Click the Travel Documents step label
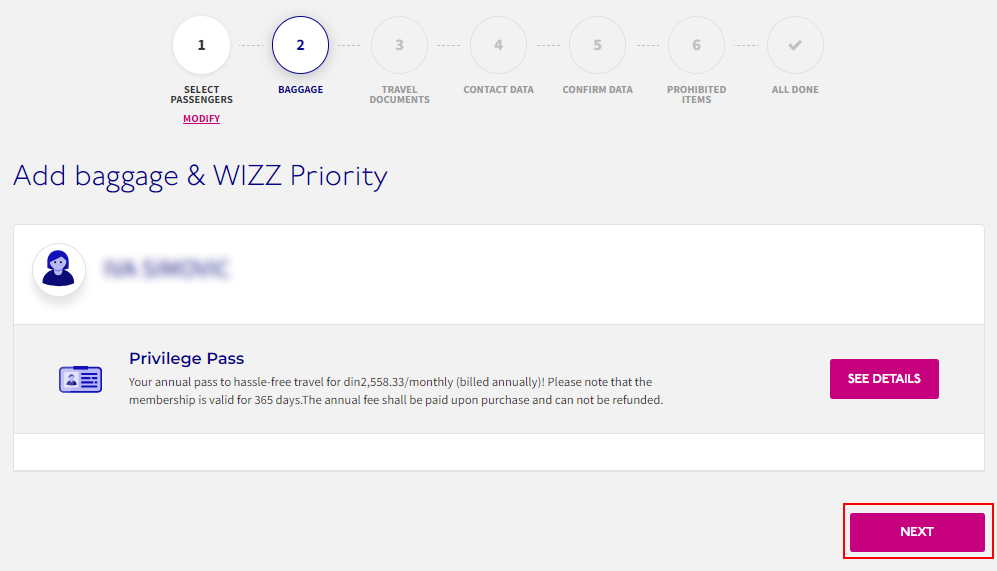Image resolution: width=997 pixels, height=571 pixels. point(399,95)
